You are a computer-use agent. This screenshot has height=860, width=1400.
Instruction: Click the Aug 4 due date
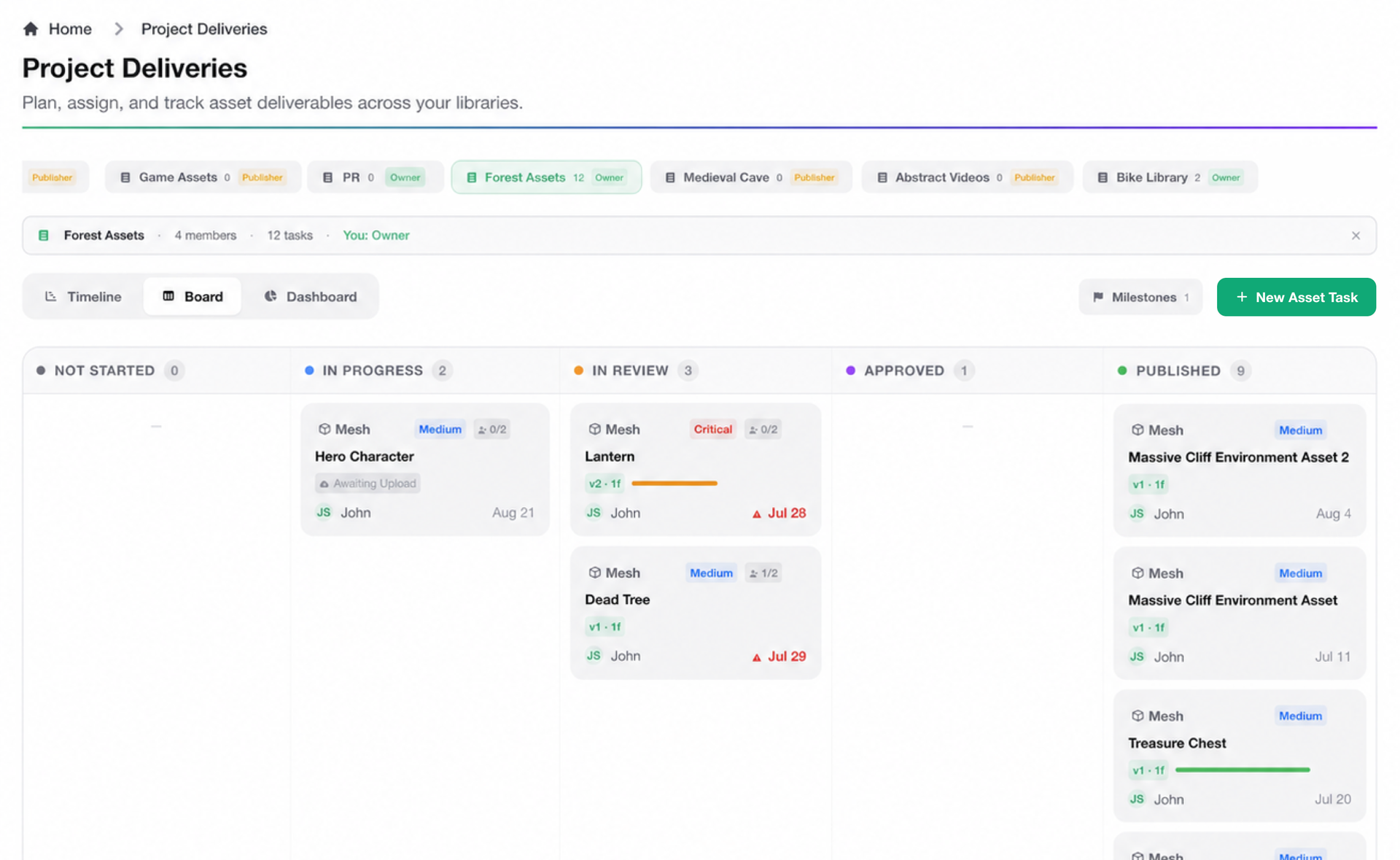click(x=1333, y=514)
